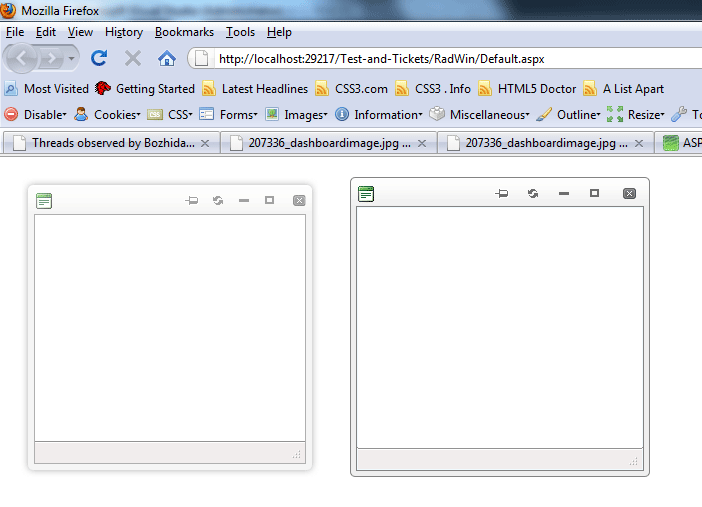Minimize the left RadWindow

pyautogui.click(x=244, y=200)
